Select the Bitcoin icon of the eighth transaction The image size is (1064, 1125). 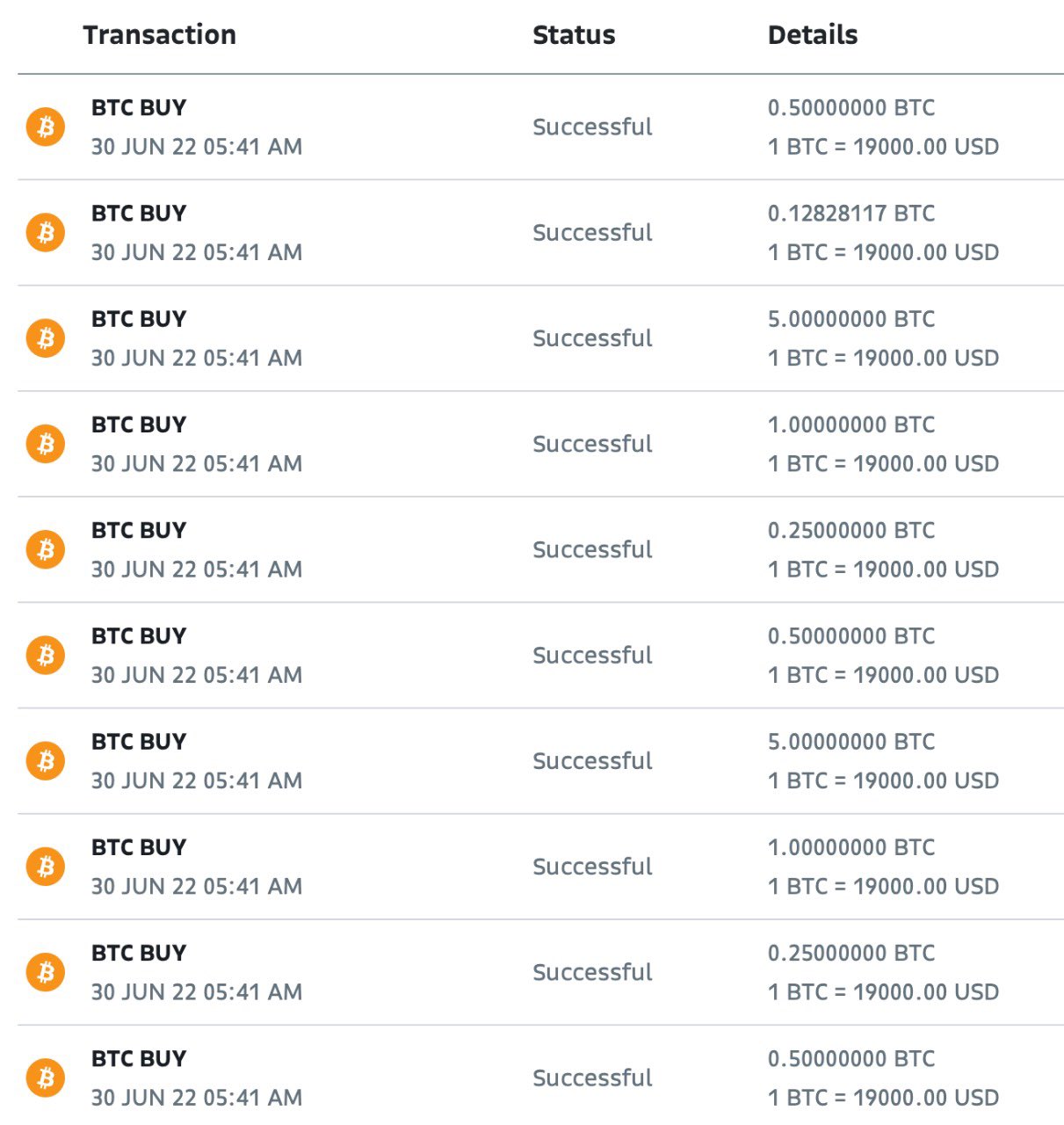coord(46,867)
